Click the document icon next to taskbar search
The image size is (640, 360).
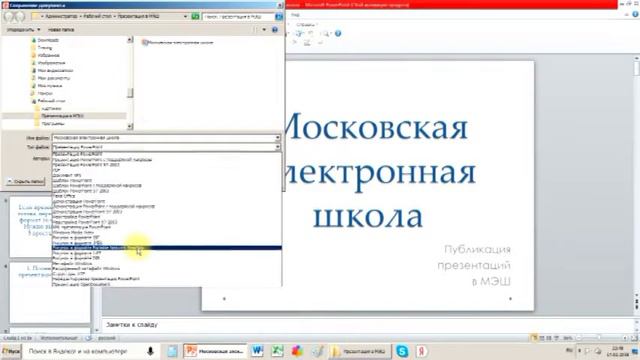[x=172, y=351]
